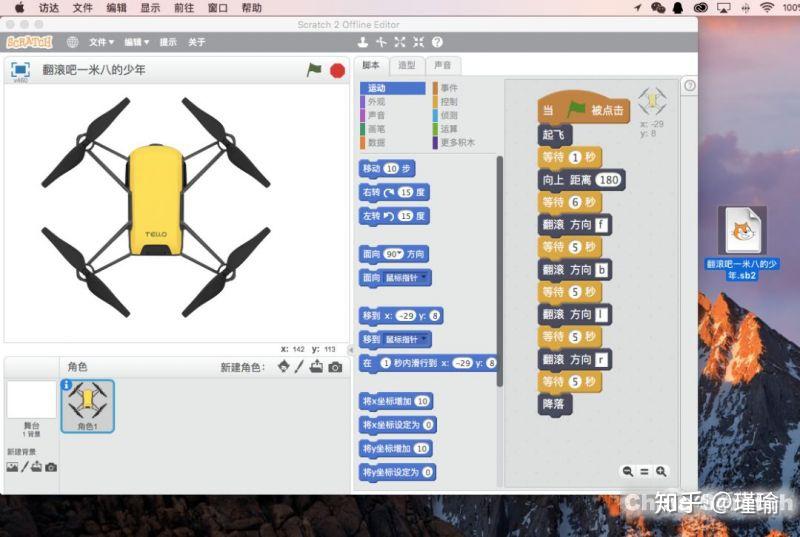Select the block Help question tool
This screenshot has width=800, height=537.
point(437,42)
